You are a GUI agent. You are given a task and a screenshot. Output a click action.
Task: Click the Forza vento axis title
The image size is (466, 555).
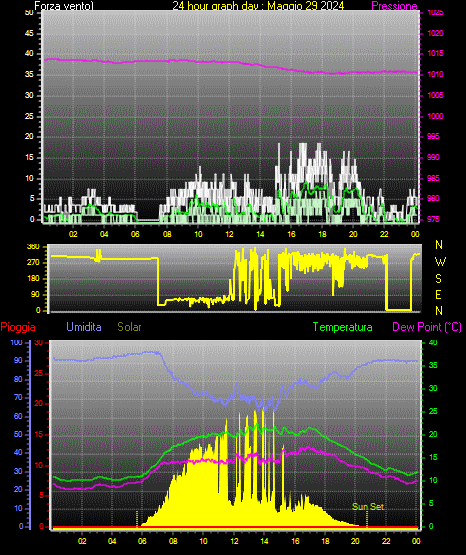(64, 6)
